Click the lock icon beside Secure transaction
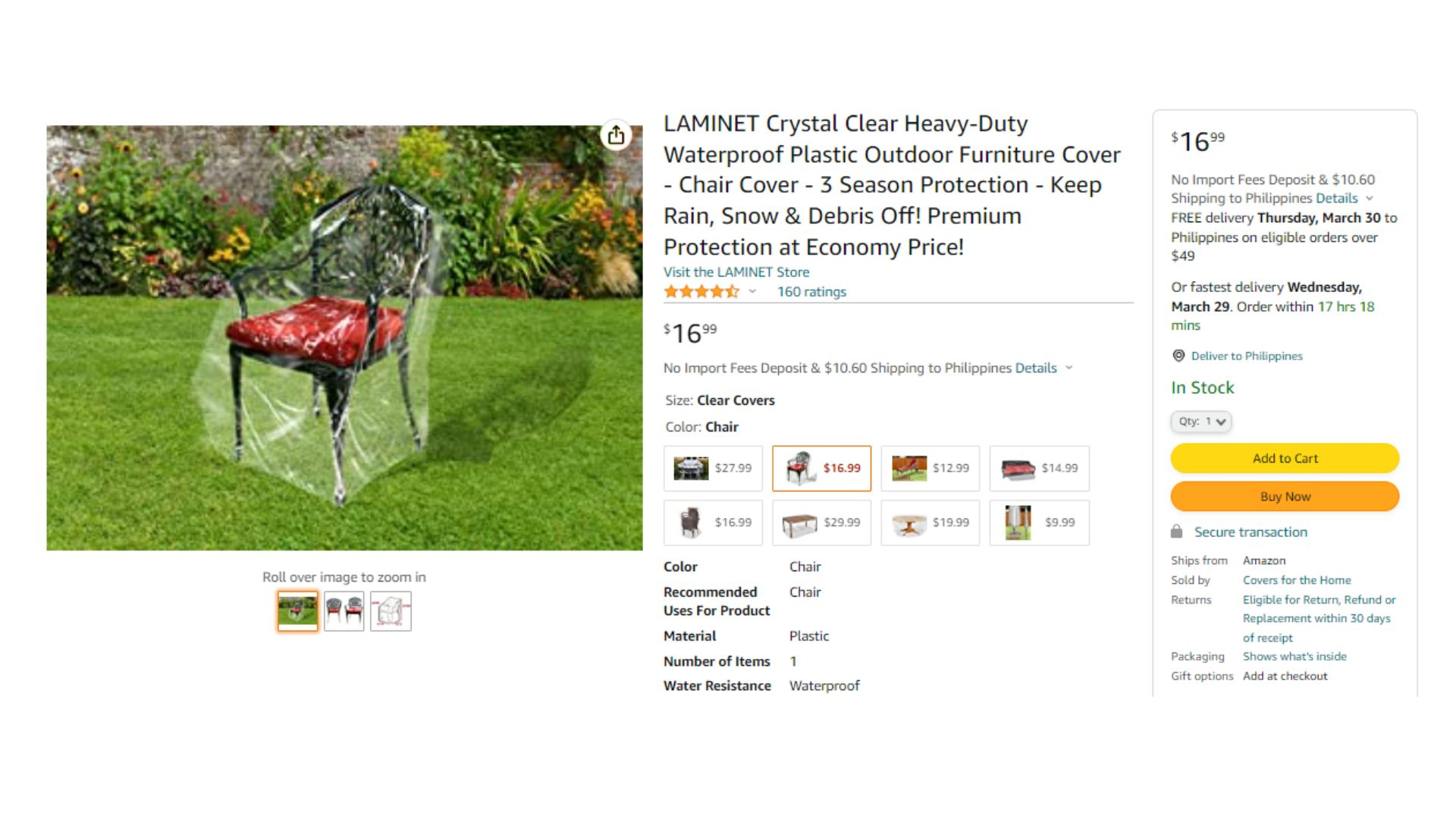The height and width of the screenshot is (819, 1456). (x=1176, y=532)
